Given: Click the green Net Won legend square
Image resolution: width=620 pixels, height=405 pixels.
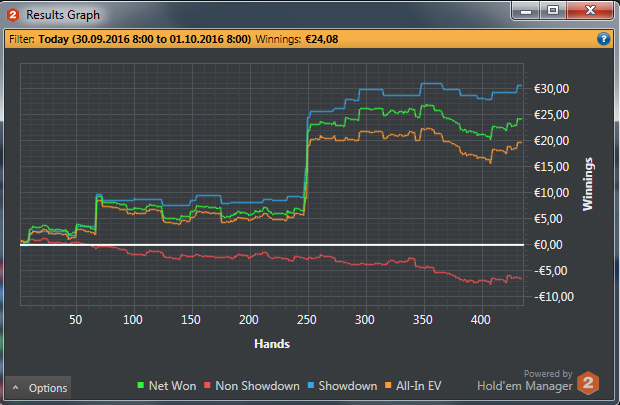Looking at the screenshot, I should pos(140,386).
